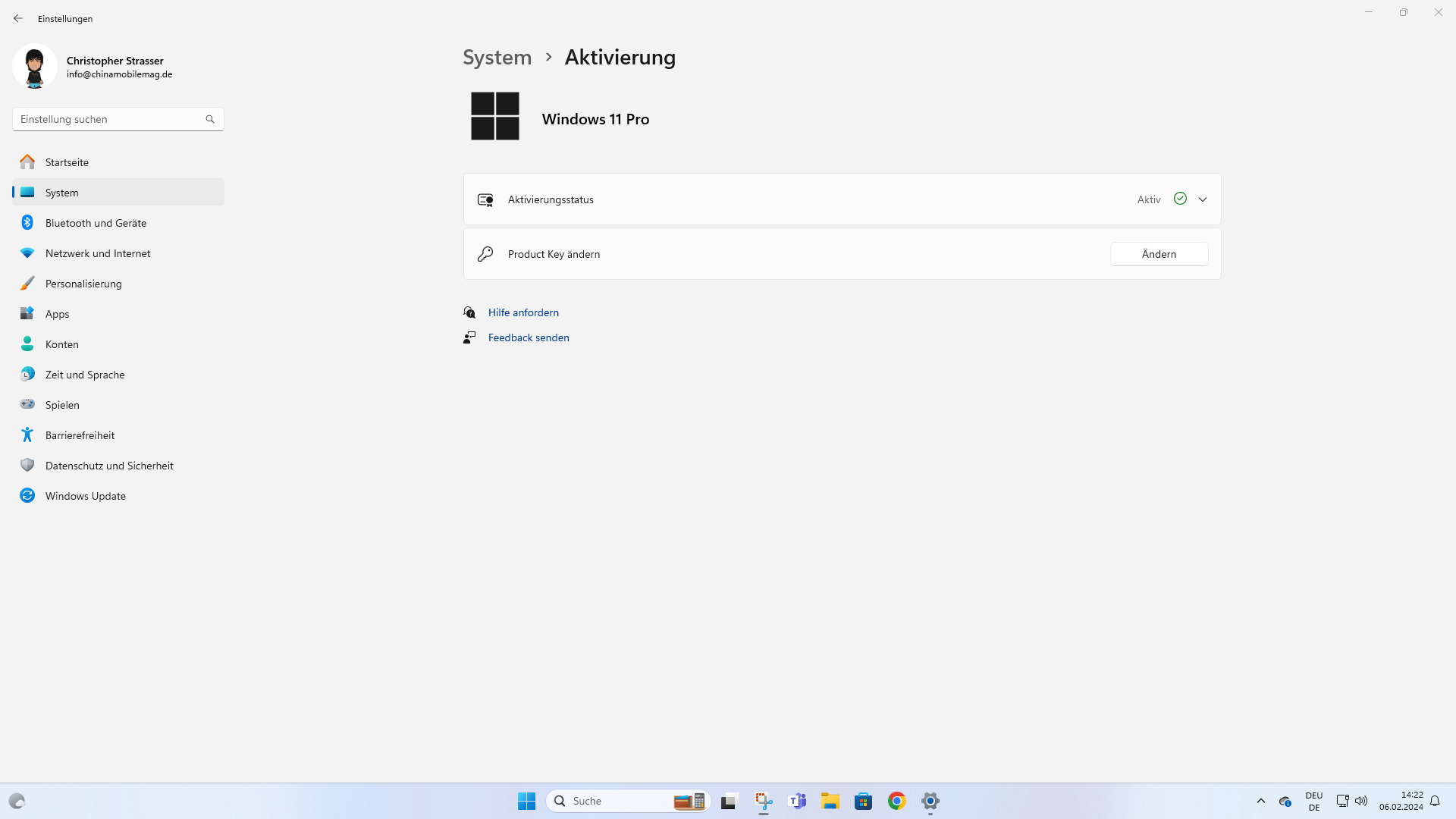The image size is (1456, 819).
Task: Open Personalisierung brush icon entry
Action: 27,284
